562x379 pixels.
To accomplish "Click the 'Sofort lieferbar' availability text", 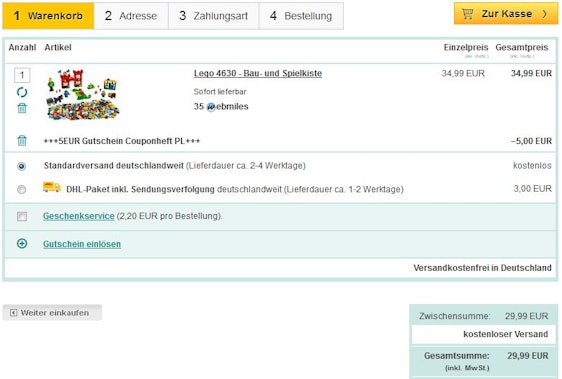I will (x=220, y=92).
